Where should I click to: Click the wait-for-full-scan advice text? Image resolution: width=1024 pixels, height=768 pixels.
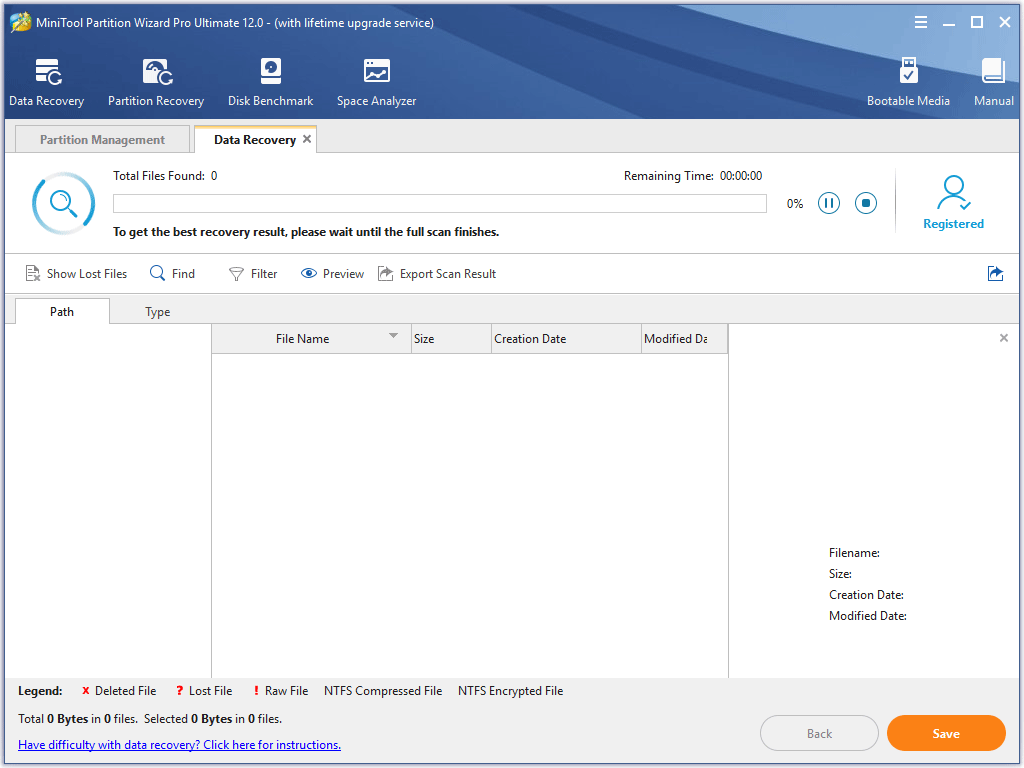point(306,232)
